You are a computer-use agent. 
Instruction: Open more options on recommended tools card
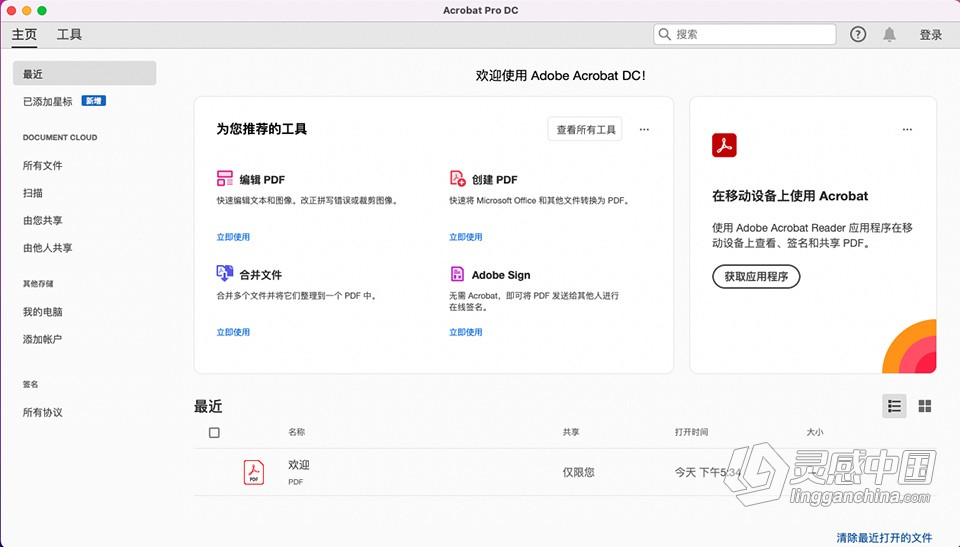(644, 129)
